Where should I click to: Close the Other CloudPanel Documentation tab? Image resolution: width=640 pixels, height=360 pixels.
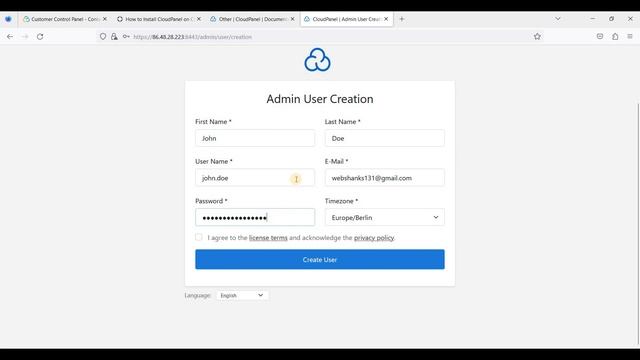pyautogui.click(x=292, y=19)
